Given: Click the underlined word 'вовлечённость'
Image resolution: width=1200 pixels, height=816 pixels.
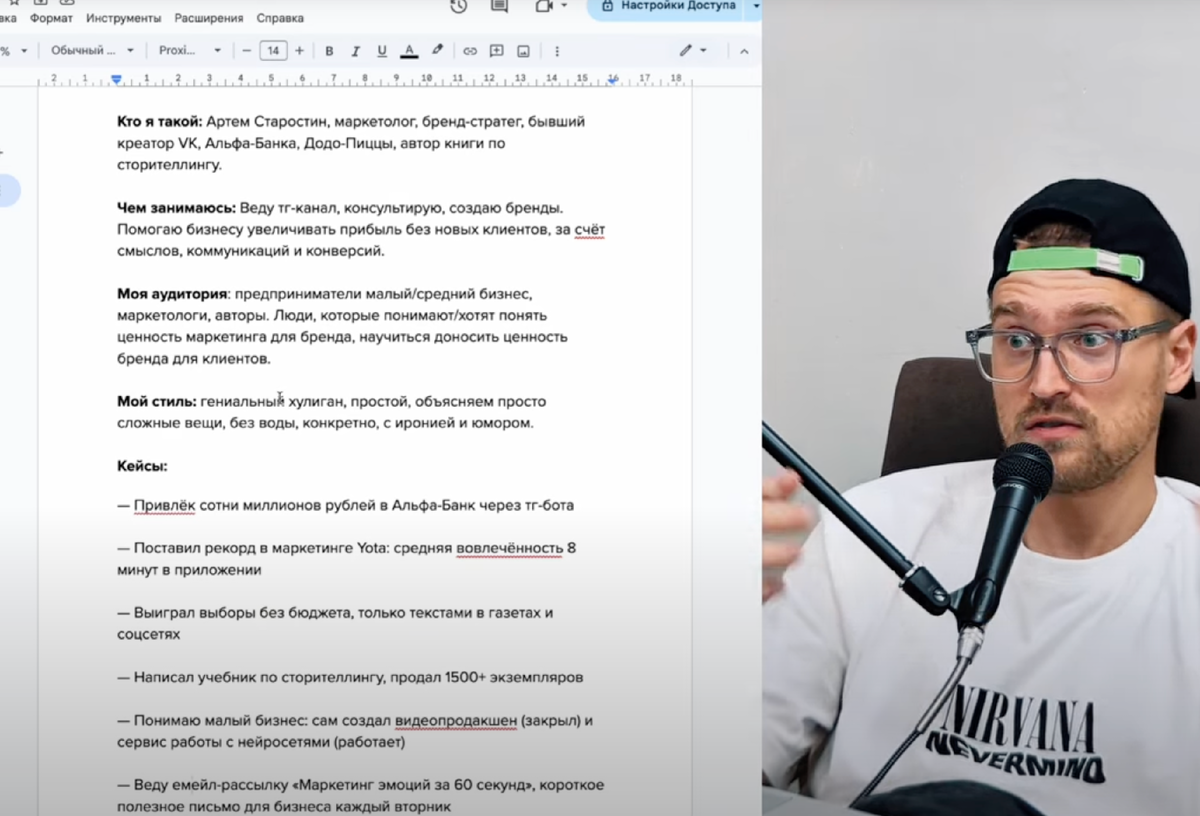Looking at the screenshot, I should pos(509,548).
